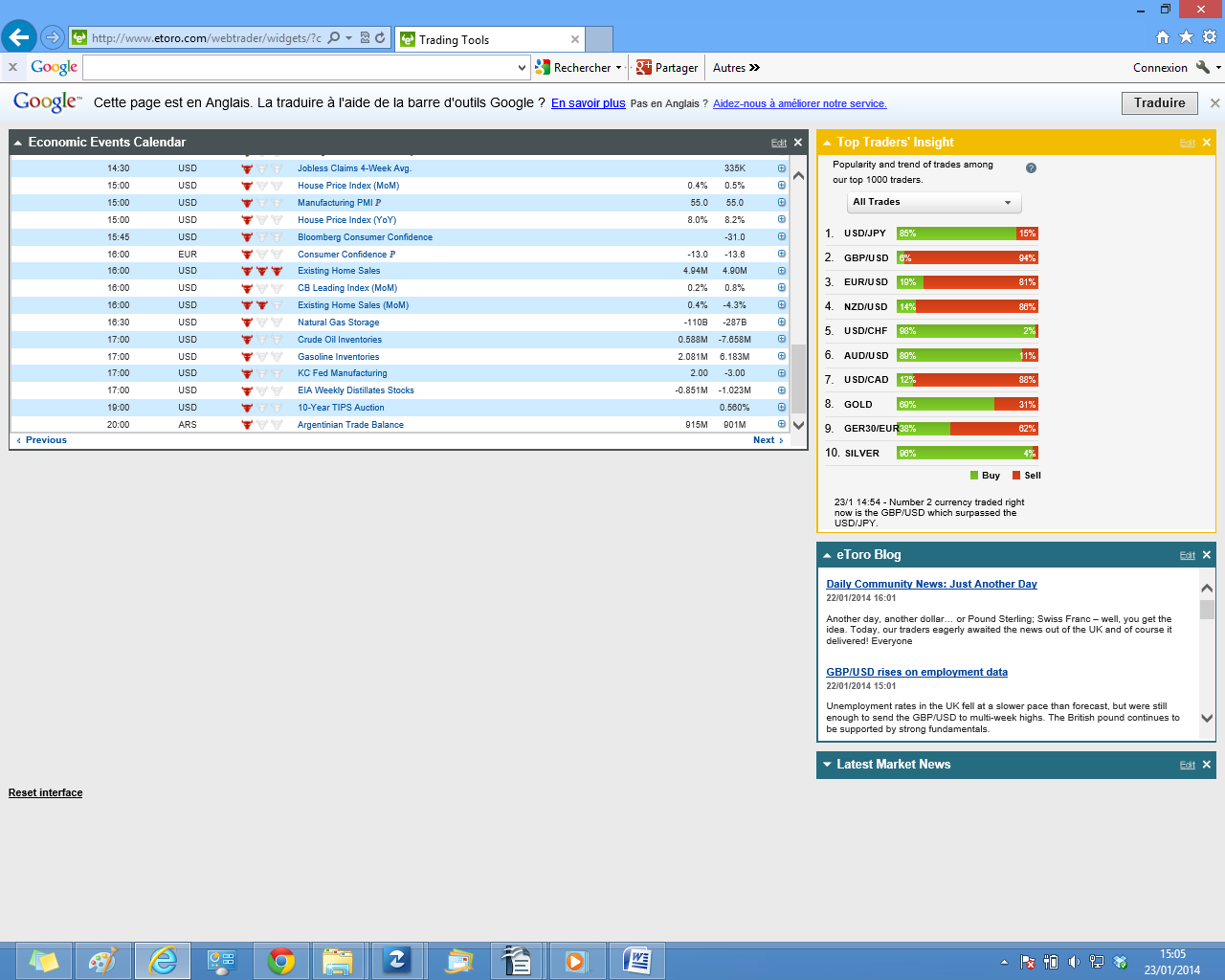Open the browser settings gear icon
1225x980 pixels.
pyautogui.click(x=1210, y=37)
